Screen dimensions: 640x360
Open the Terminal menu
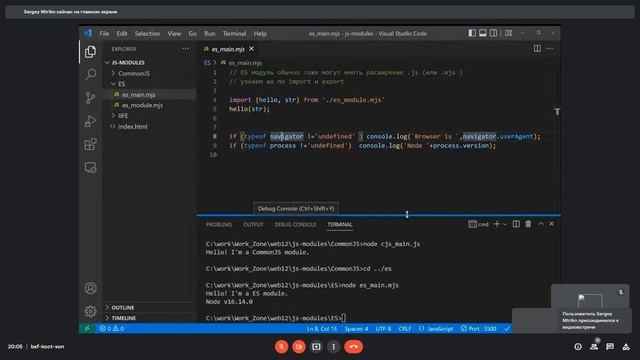click(234, 33)
